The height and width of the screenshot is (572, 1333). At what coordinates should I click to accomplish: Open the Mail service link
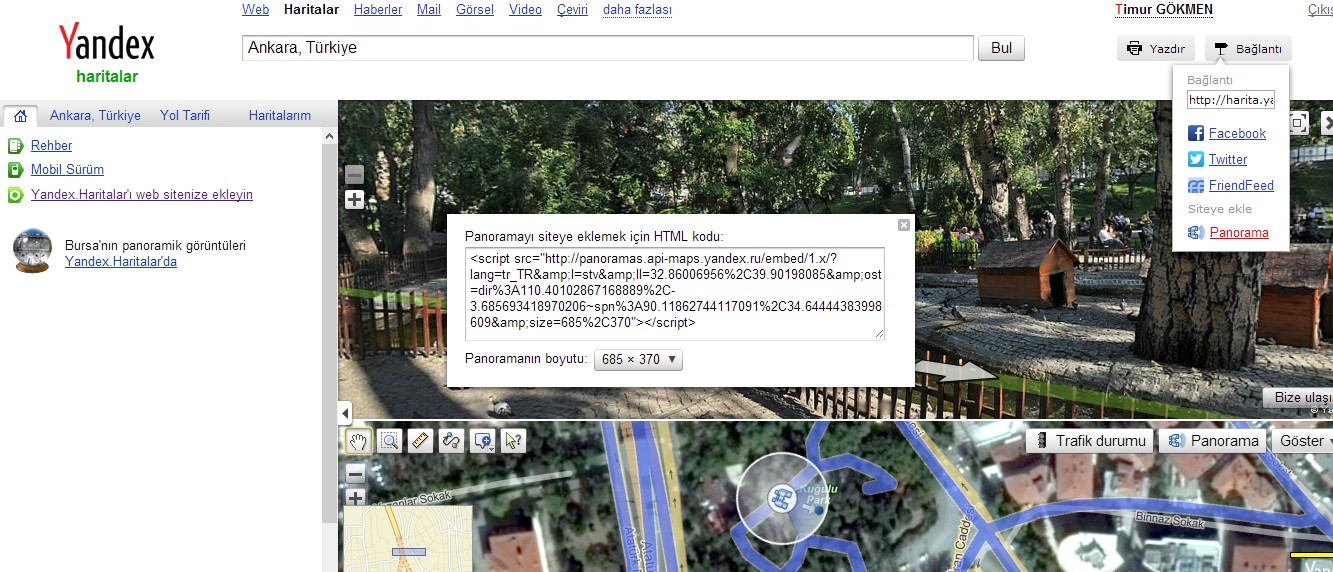(x=429, y=10)
